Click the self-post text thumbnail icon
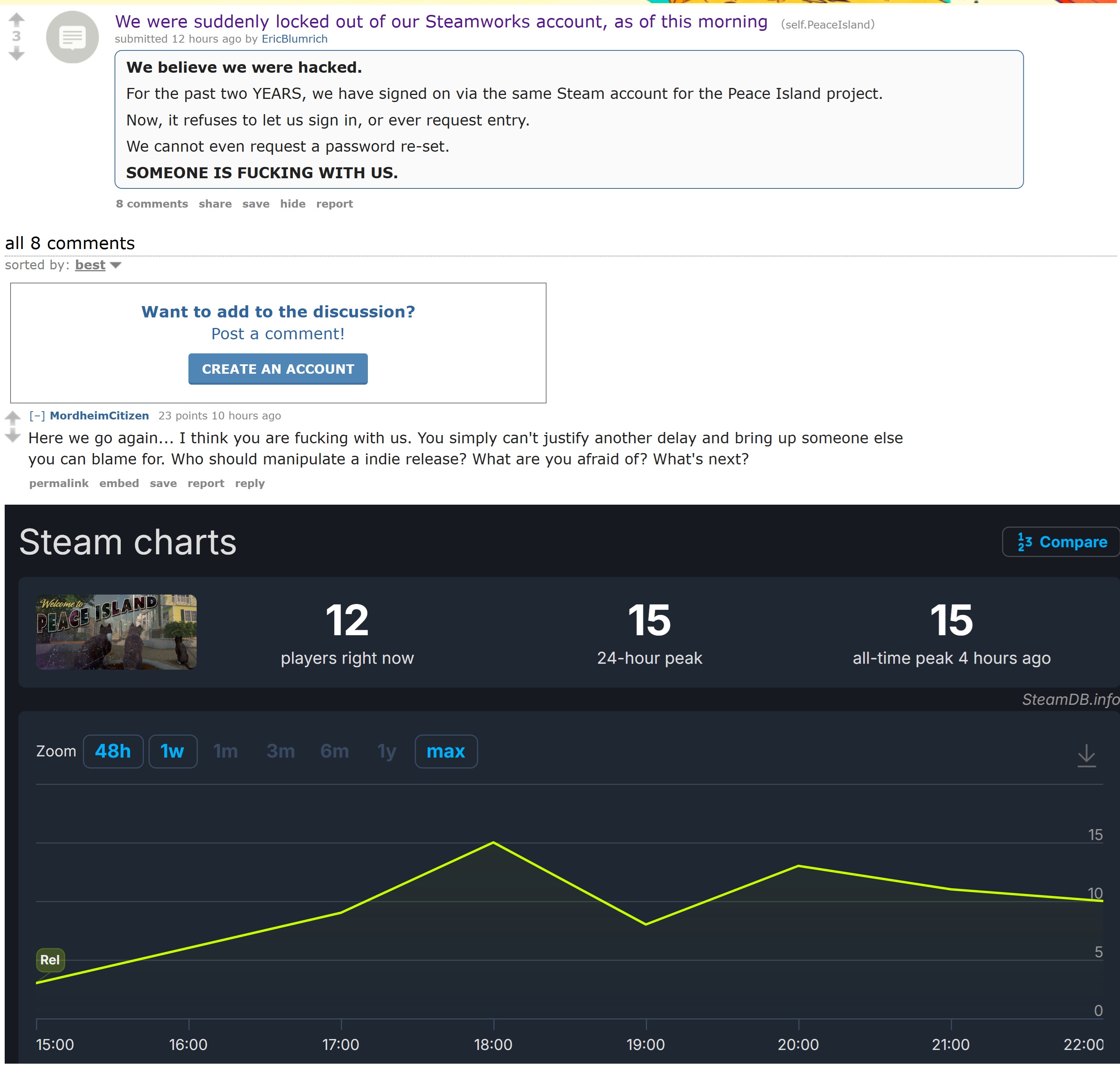Viewport: 1120px width, 1066px height. [72, 38]
